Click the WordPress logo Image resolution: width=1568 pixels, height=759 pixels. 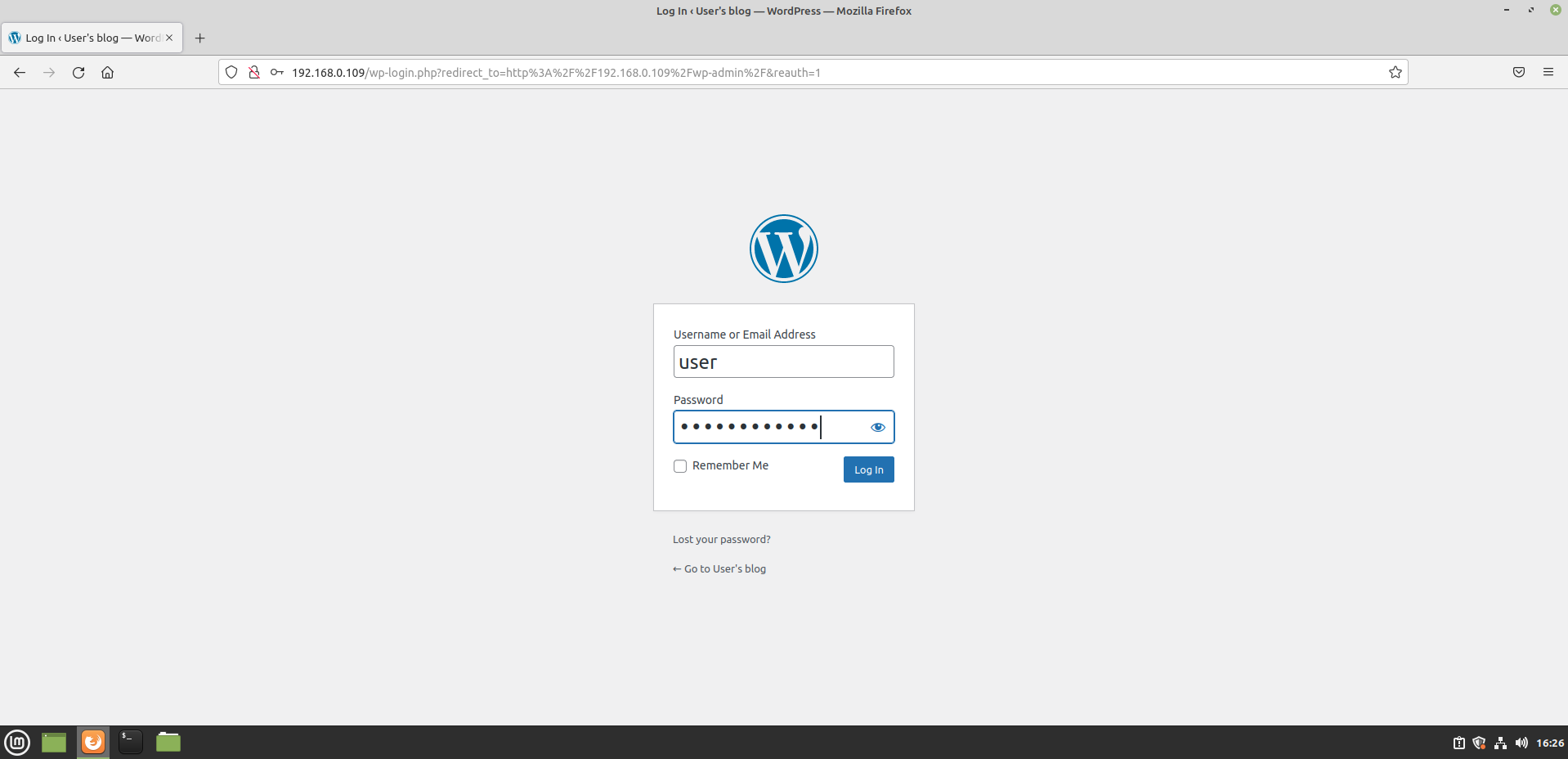tap(784, 249)
